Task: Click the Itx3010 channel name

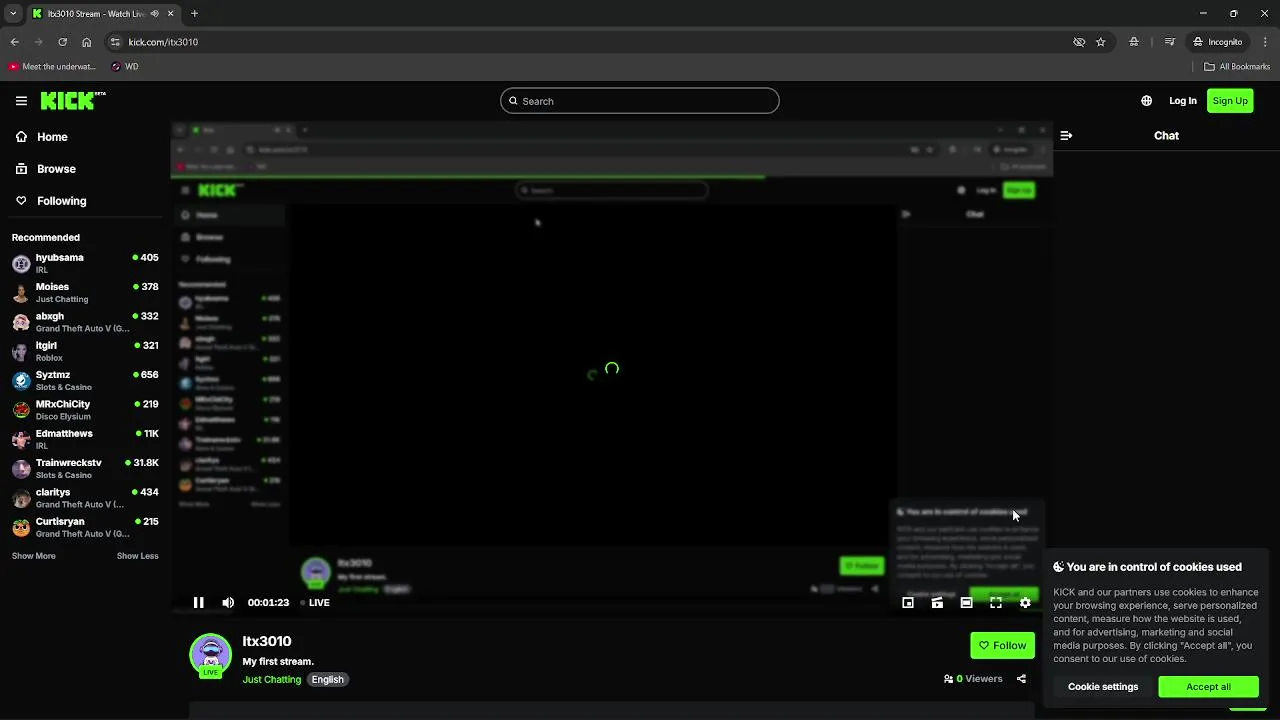Action: tap(267, 641)
